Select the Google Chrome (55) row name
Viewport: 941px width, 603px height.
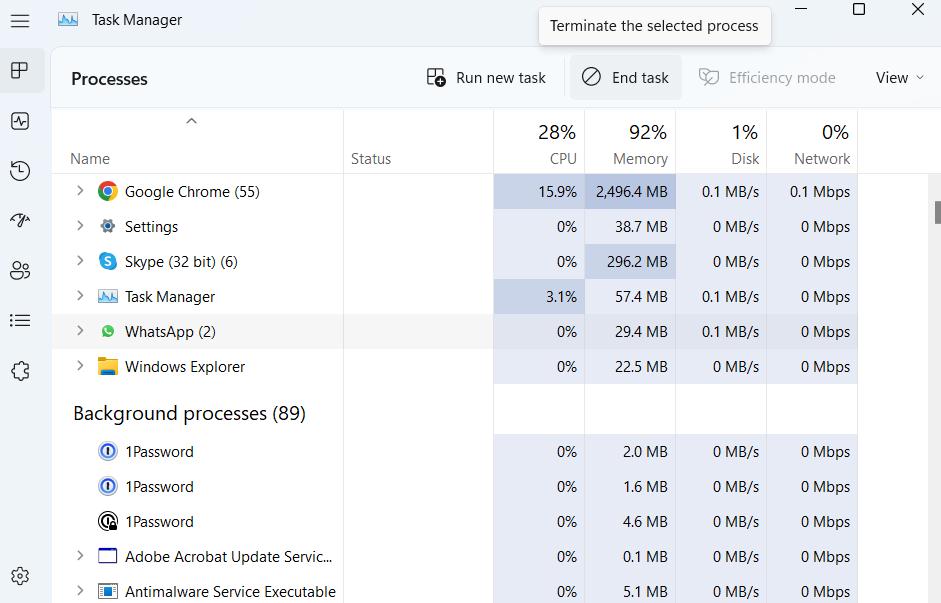pyautogui.click(x=192, y=191)
